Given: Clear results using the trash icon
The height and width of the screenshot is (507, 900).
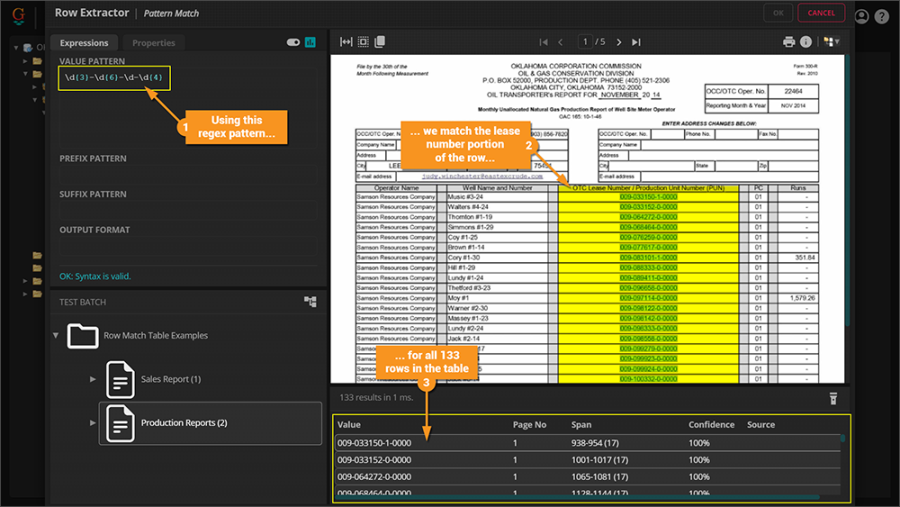Looking at the screenshot, I should coord(832,398).
